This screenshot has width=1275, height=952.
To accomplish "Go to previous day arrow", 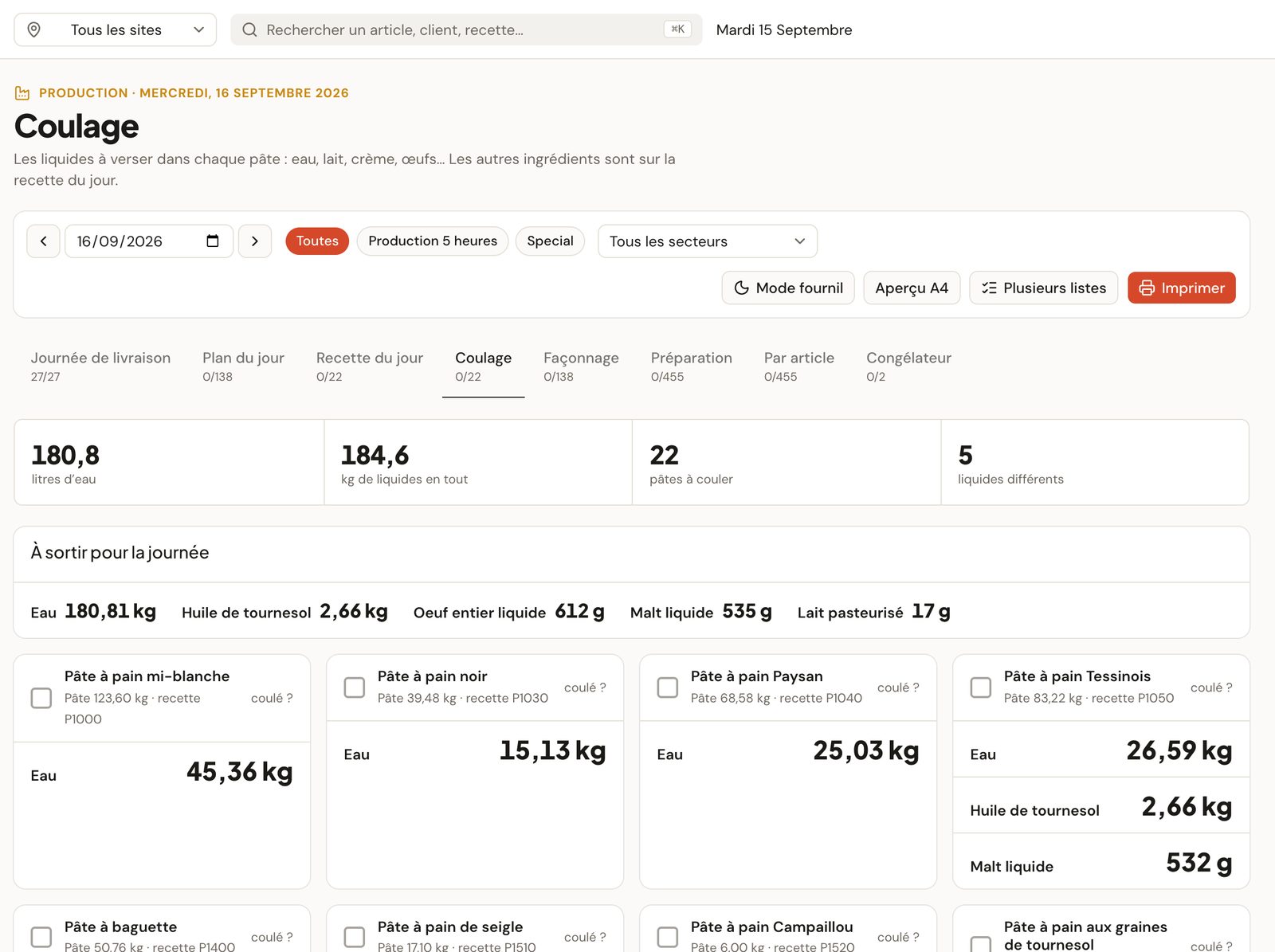I will 44,241.
